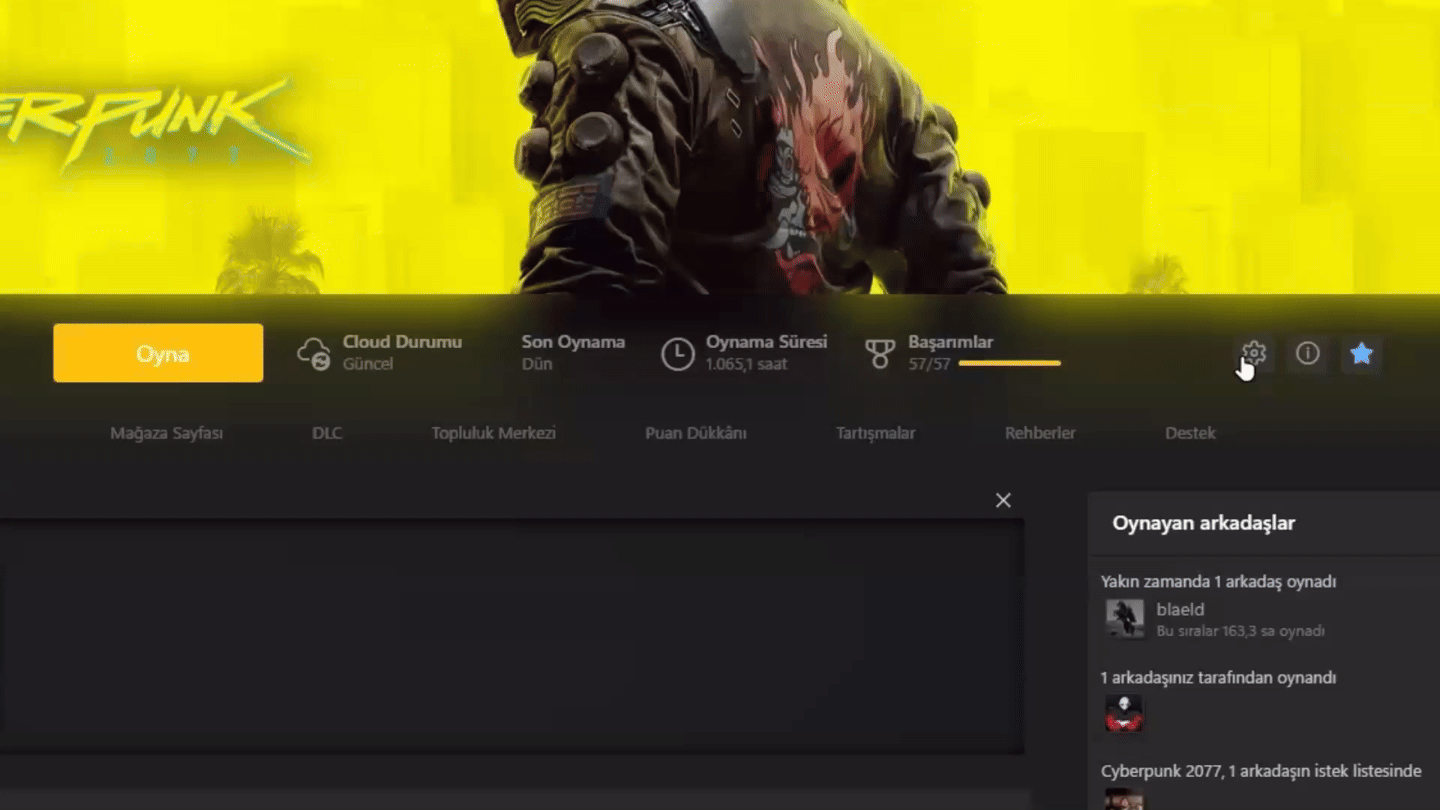The height and width of the screenshot is (810, 1440).
Task: Click the Son Oynama label
Action: (x=573, y=342)
